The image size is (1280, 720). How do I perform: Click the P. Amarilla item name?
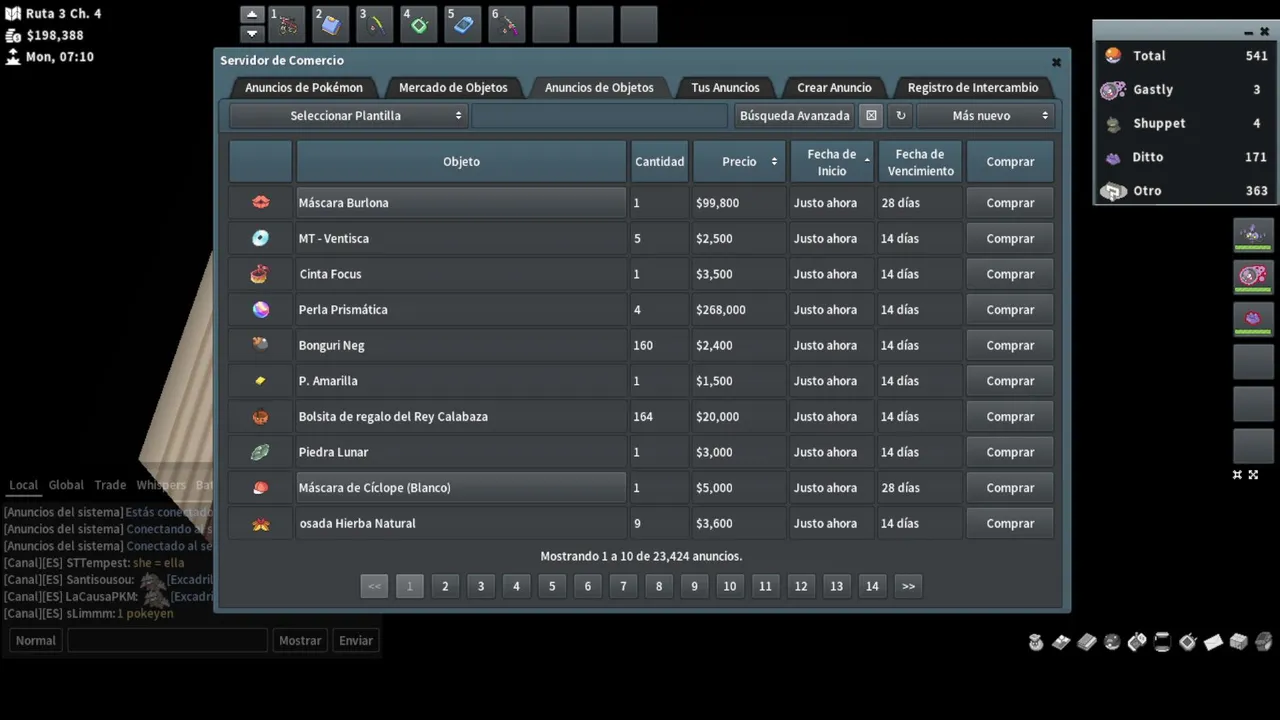(328, 381)
